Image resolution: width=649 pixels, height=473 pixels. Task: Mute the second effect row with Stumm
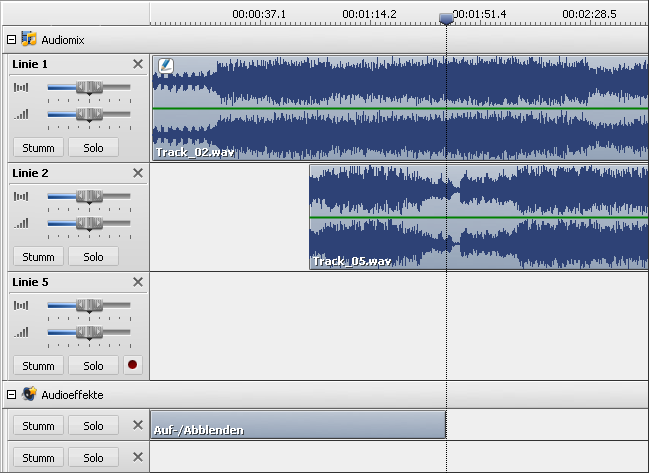[x=38, y=458]
